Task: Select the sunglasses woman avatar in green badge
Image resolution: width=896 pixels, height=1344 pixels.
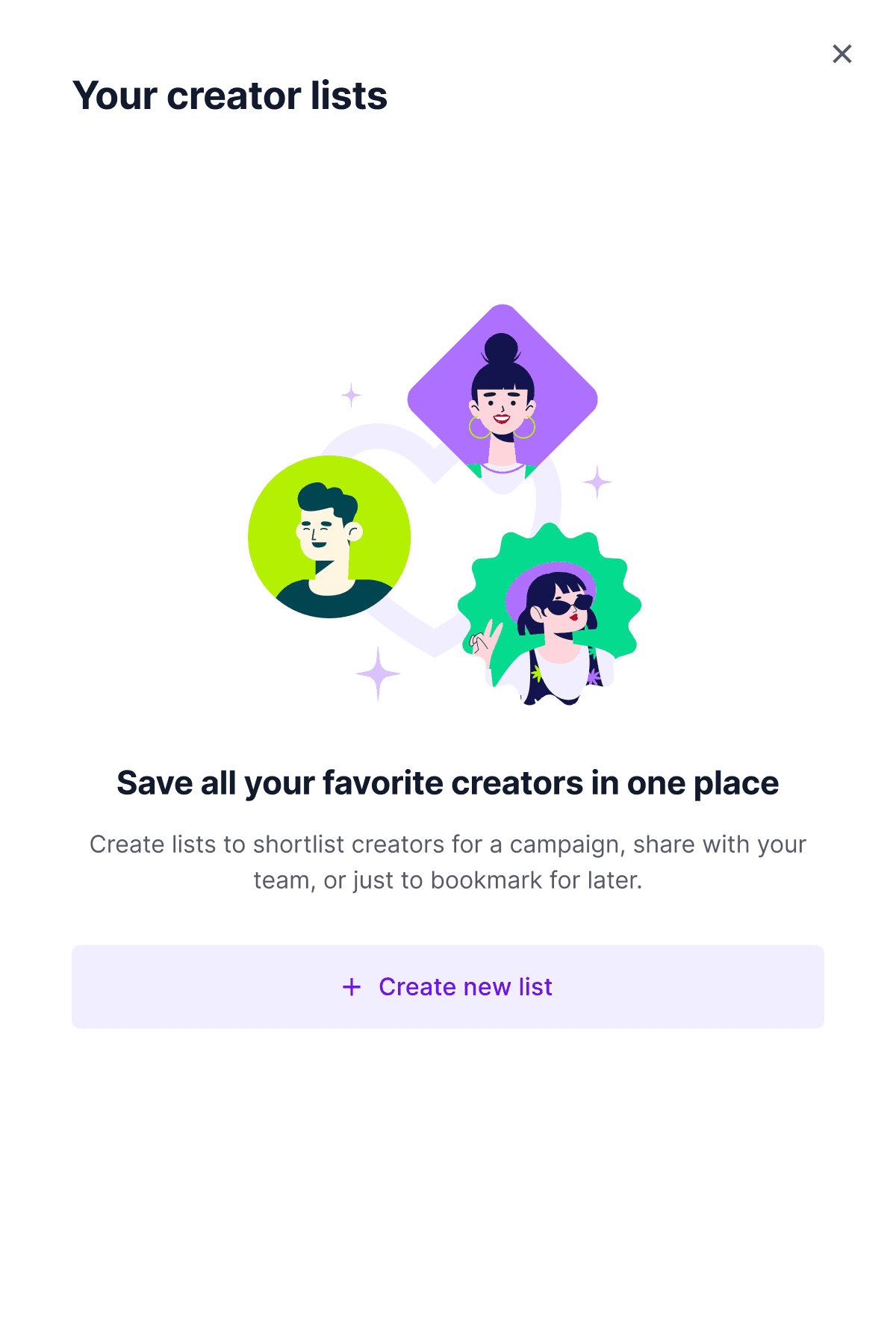Action: [x=550, y=614]
